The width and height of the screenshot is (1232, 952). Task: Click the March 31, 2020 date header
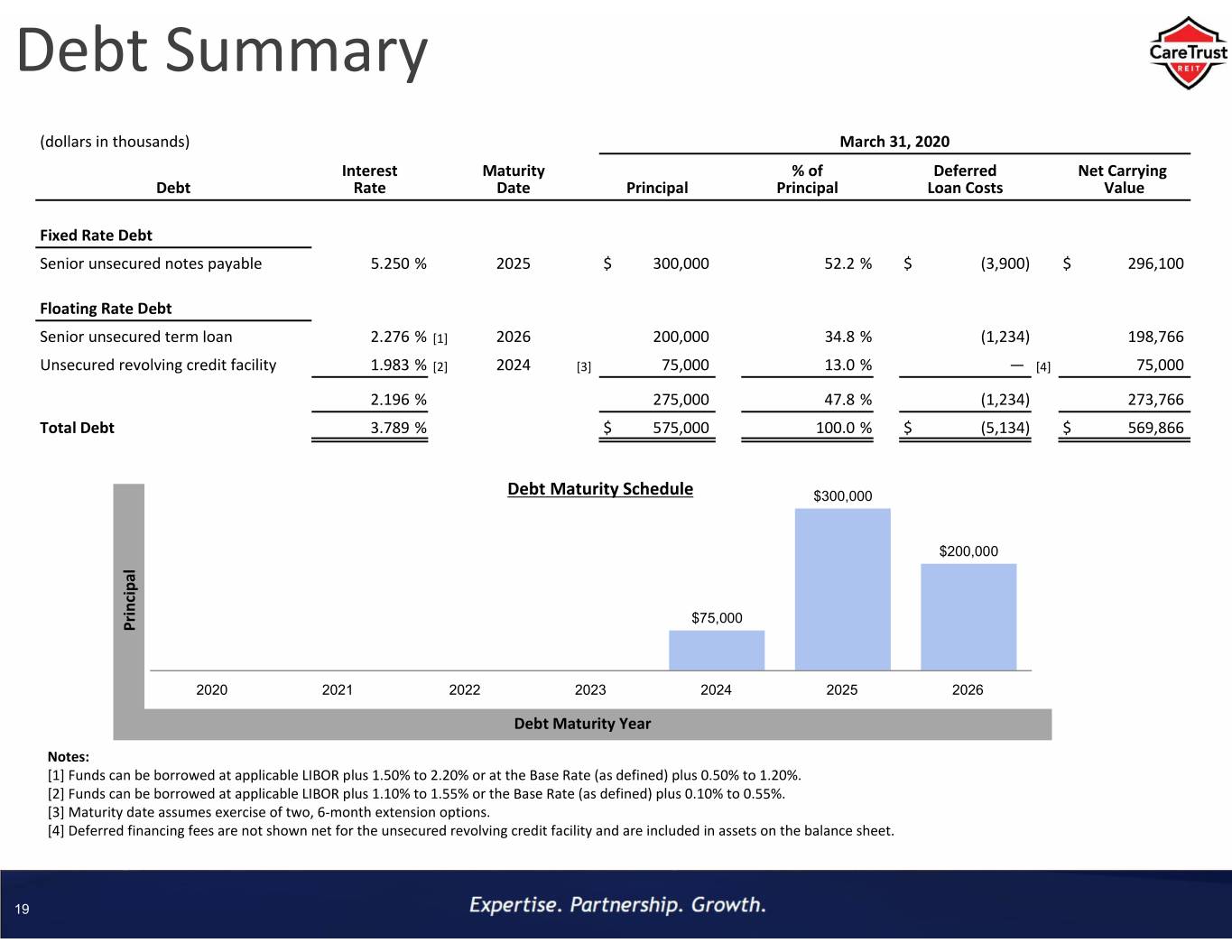pos(894,142)
